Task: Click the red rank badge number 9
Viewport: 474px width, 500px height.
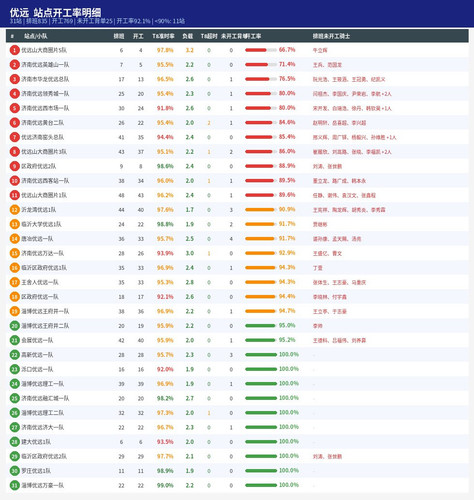Action: point(14,166)
